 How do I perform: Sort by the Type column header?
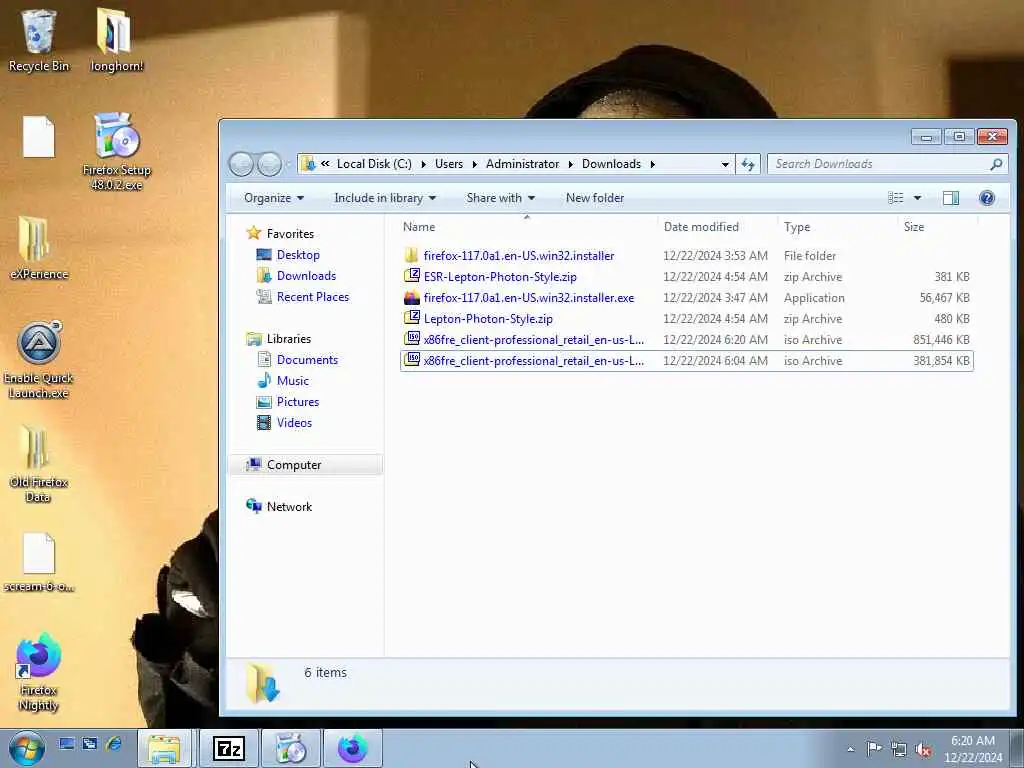[x=837, y=227]
